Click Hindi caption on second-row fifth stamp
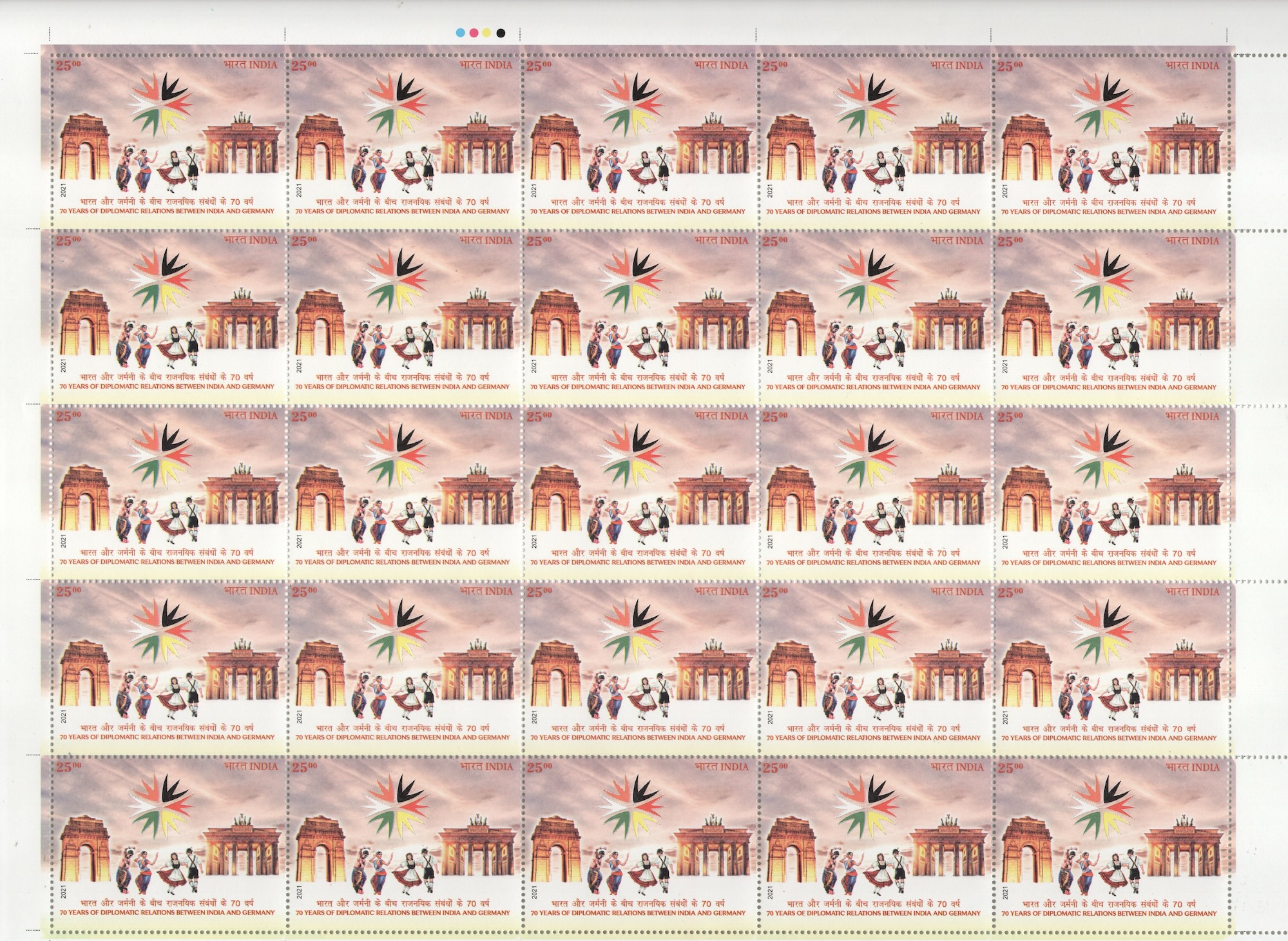This screenshot has height=941, width=1288. (x=1109, y=377)
